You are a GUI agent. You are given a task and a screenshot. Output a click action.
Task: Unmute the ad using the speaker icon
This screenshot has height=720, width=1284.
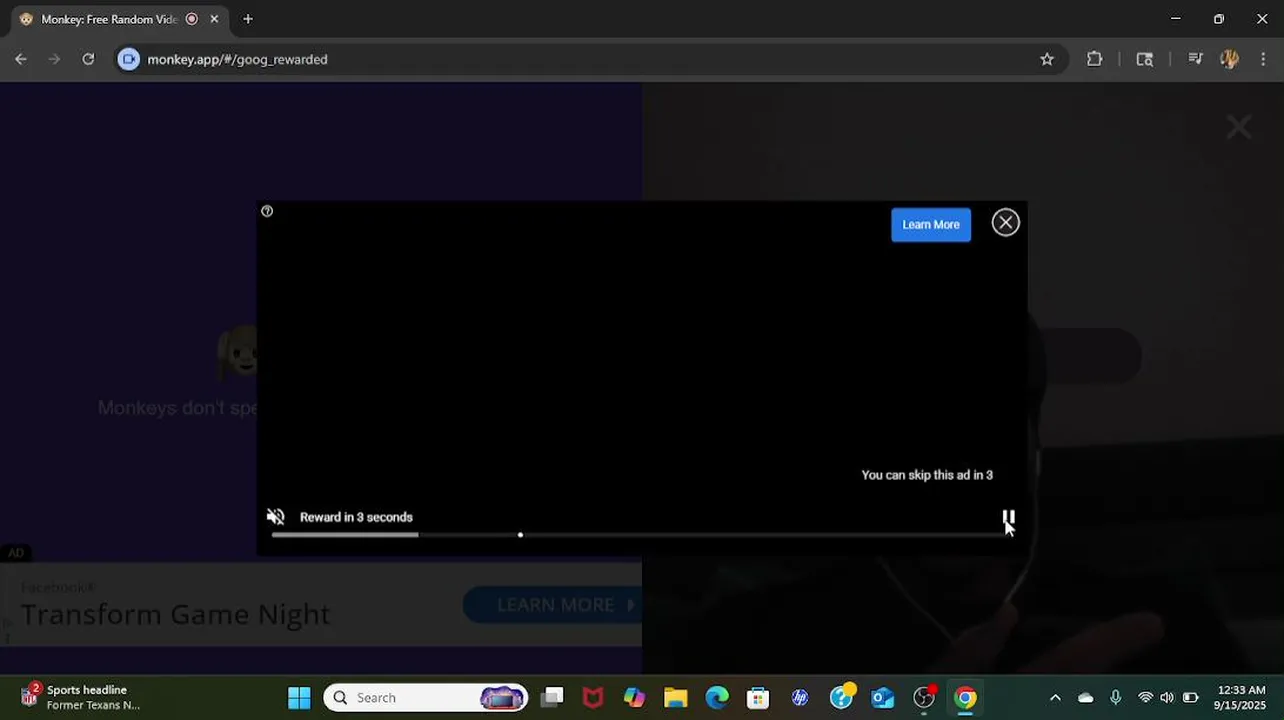276,517
